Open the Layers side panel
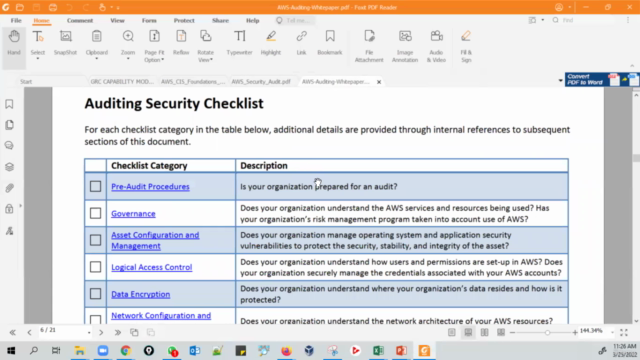The width and height of the screenshot is (640, 360). pos(9,167)
